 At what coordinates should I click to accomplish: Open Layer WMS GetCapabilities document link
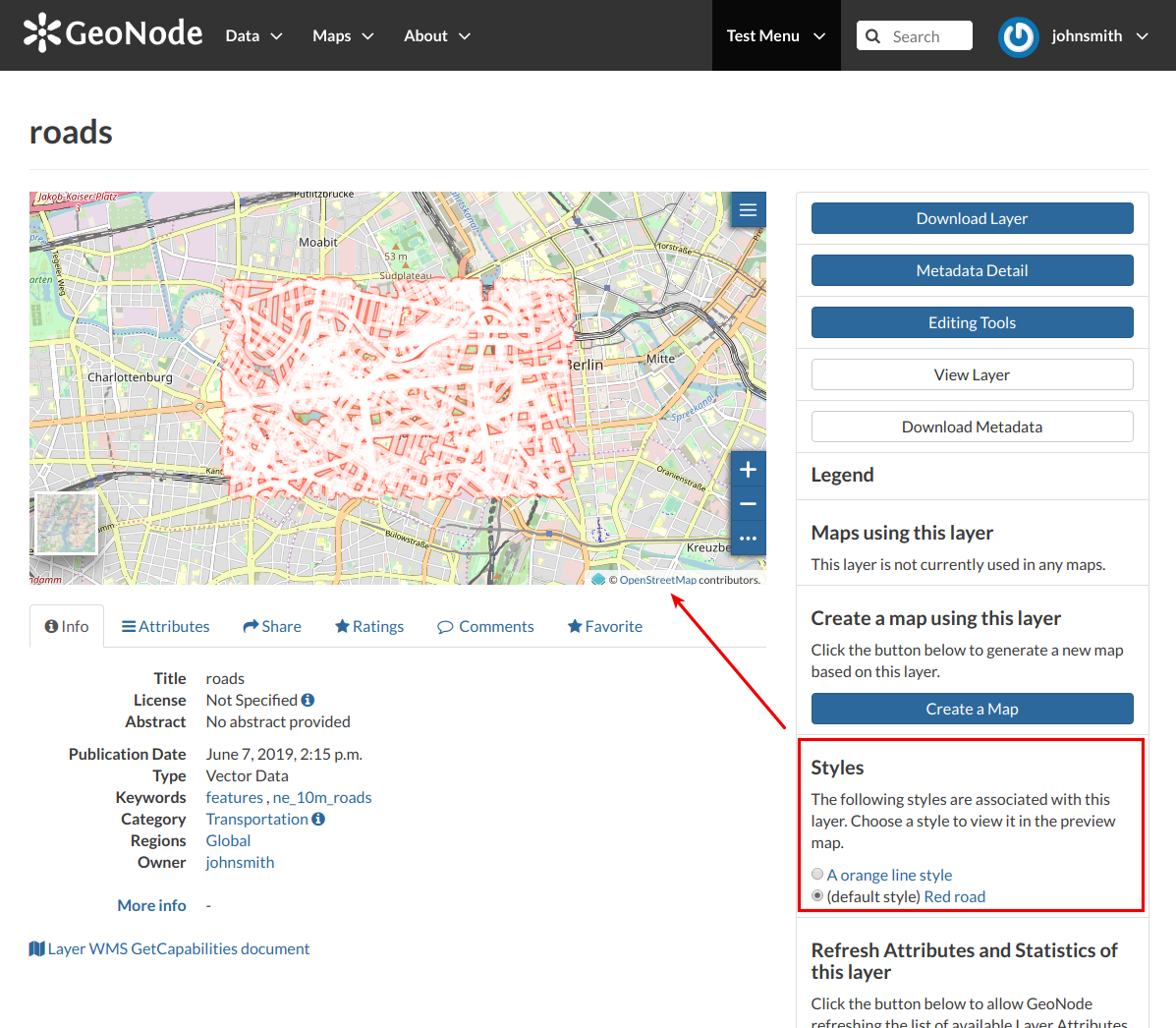pos(179,948)
